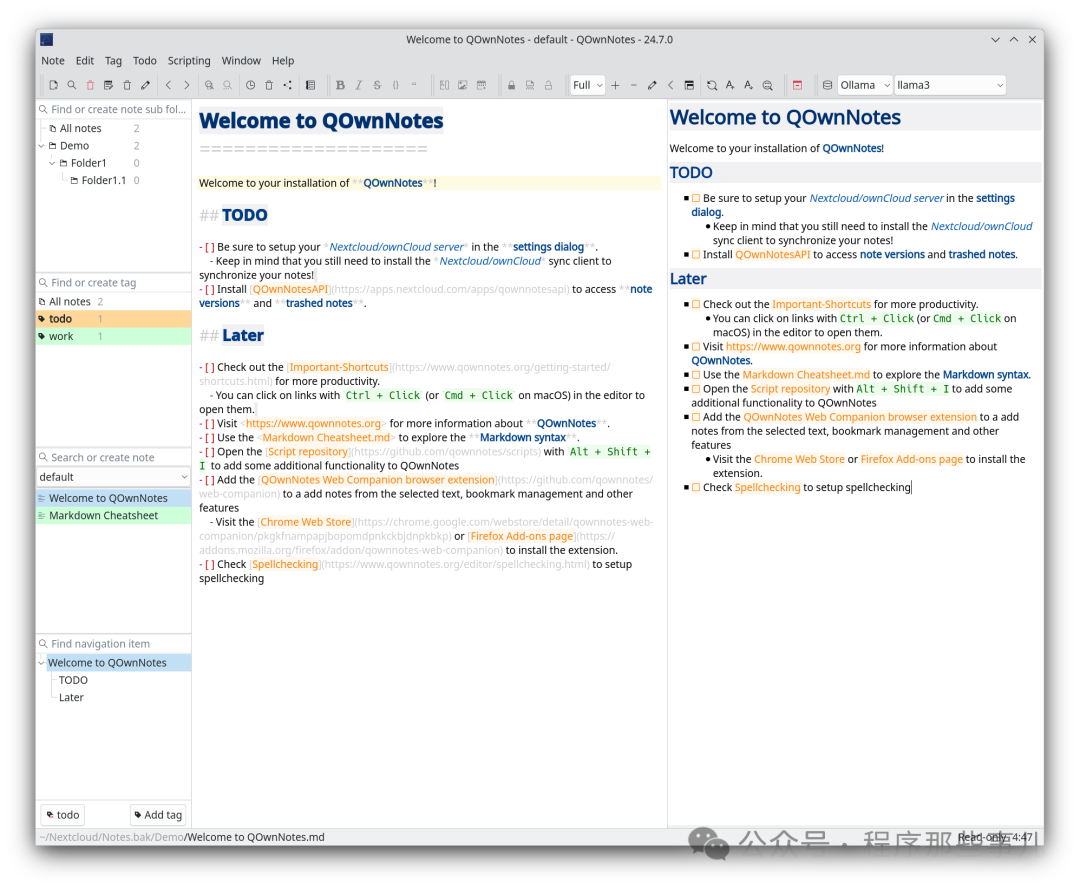This screenshot has width=1080, height=888.
Task: Select the Markdown Cheatsheet note
Action: [x=114, y=515]
